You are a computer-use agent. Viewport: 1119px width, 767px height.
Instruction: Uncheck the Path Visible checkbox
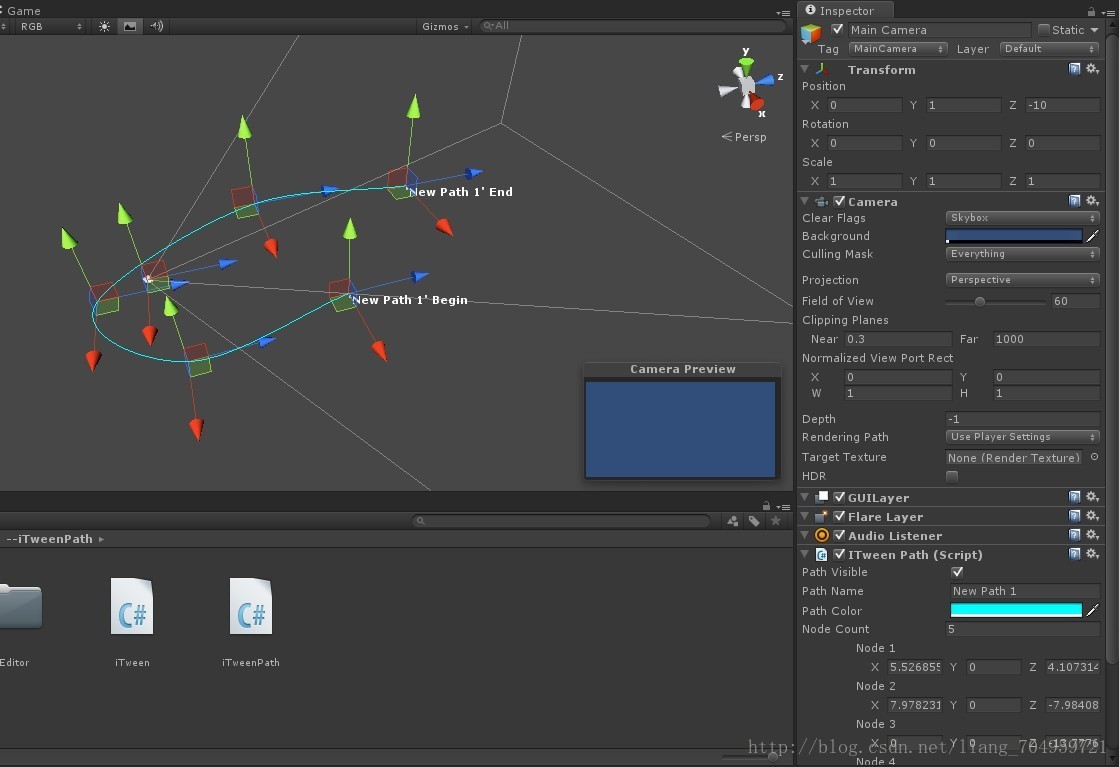(958, 572)
